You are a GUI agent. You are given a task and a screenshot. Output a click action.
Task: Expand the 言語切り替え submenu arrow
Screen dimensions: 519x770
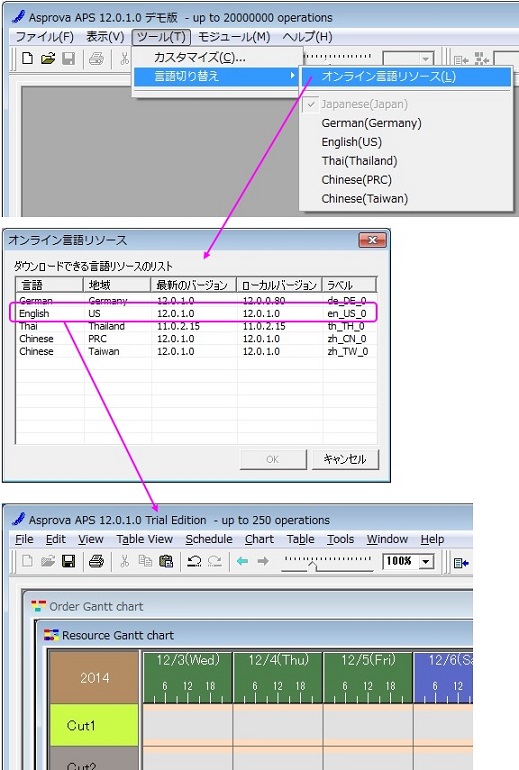click(x=293, y=76)
